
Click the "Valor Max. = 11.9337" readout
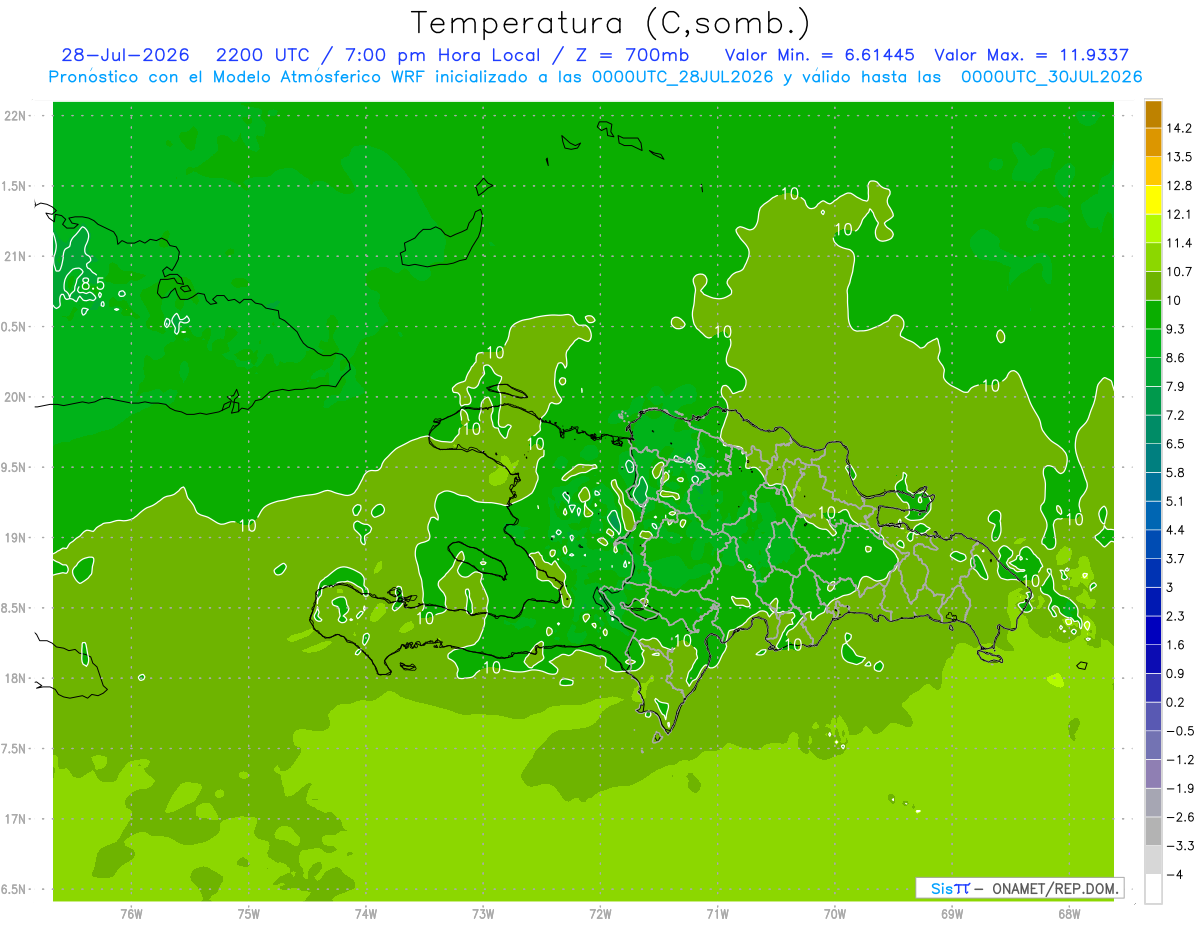1032,55
